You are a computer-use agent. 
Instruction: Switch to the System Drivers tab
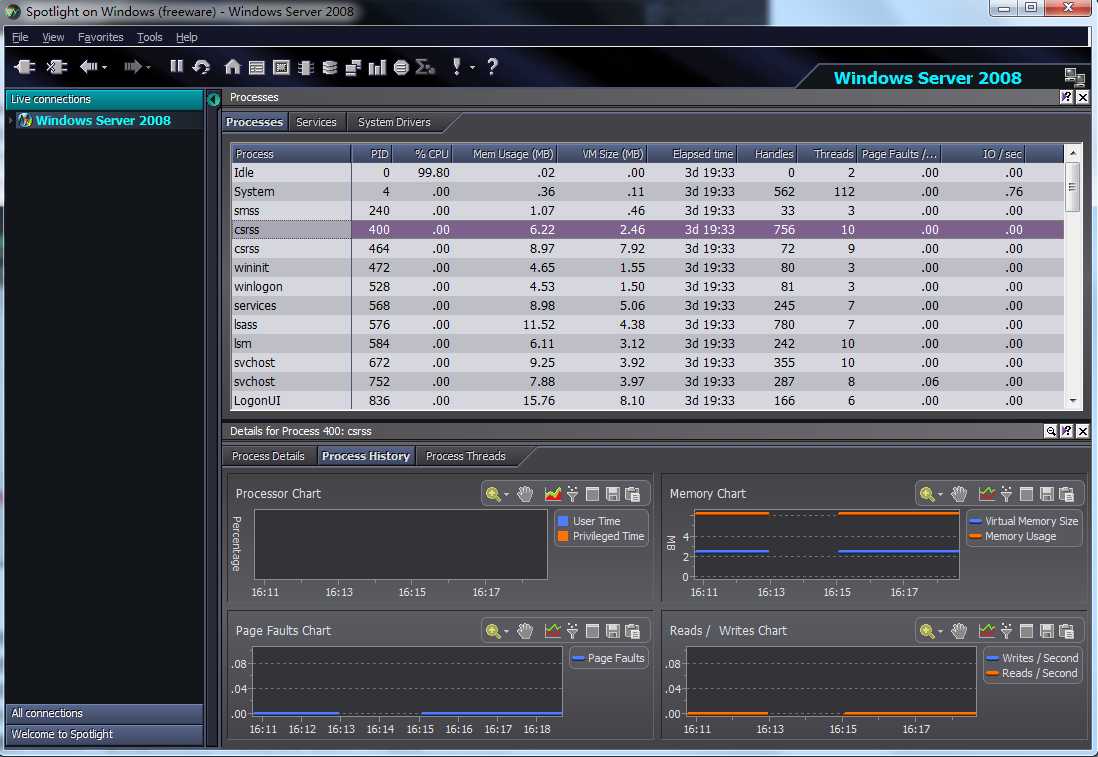[394, 122]
